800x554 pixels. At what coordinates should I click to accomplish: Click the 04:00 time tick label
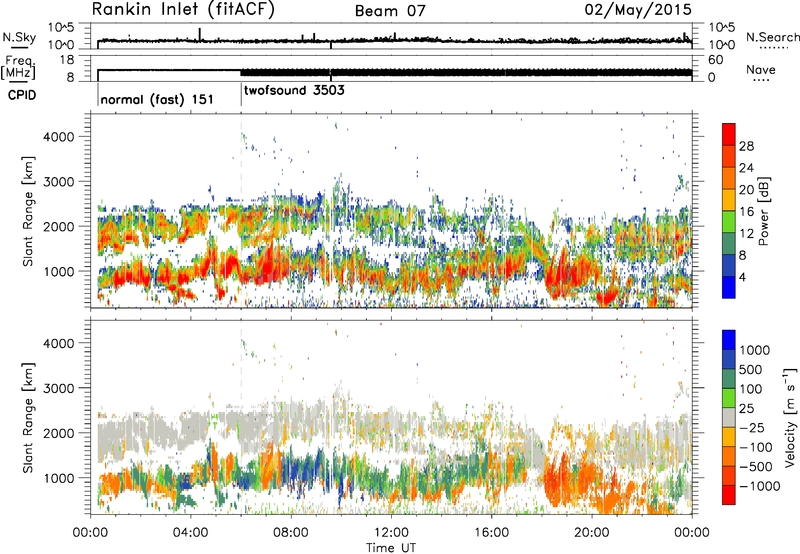pos(190,533)
